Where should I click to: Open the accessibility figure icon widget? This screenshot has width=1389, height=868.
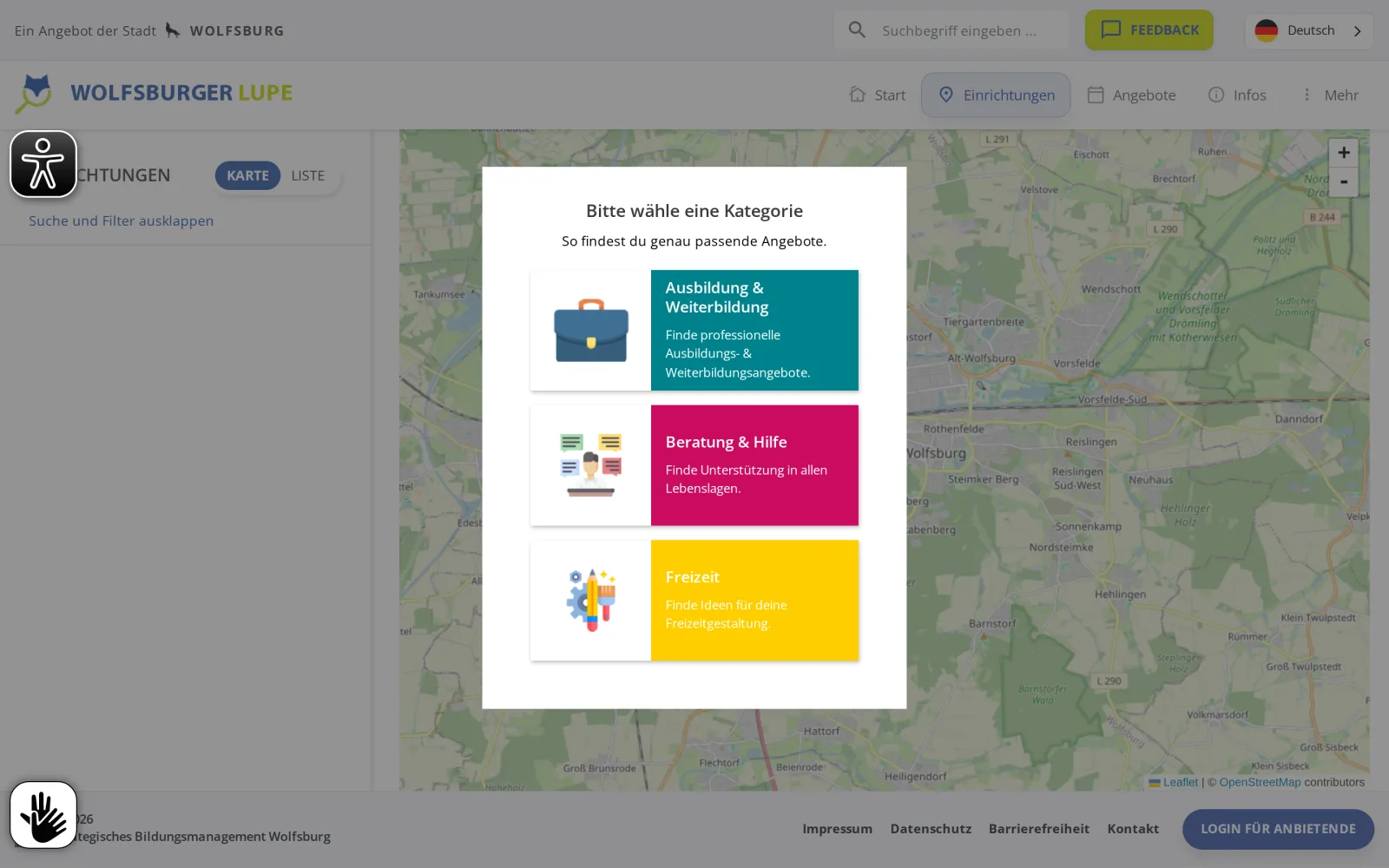tap(43, 164)
